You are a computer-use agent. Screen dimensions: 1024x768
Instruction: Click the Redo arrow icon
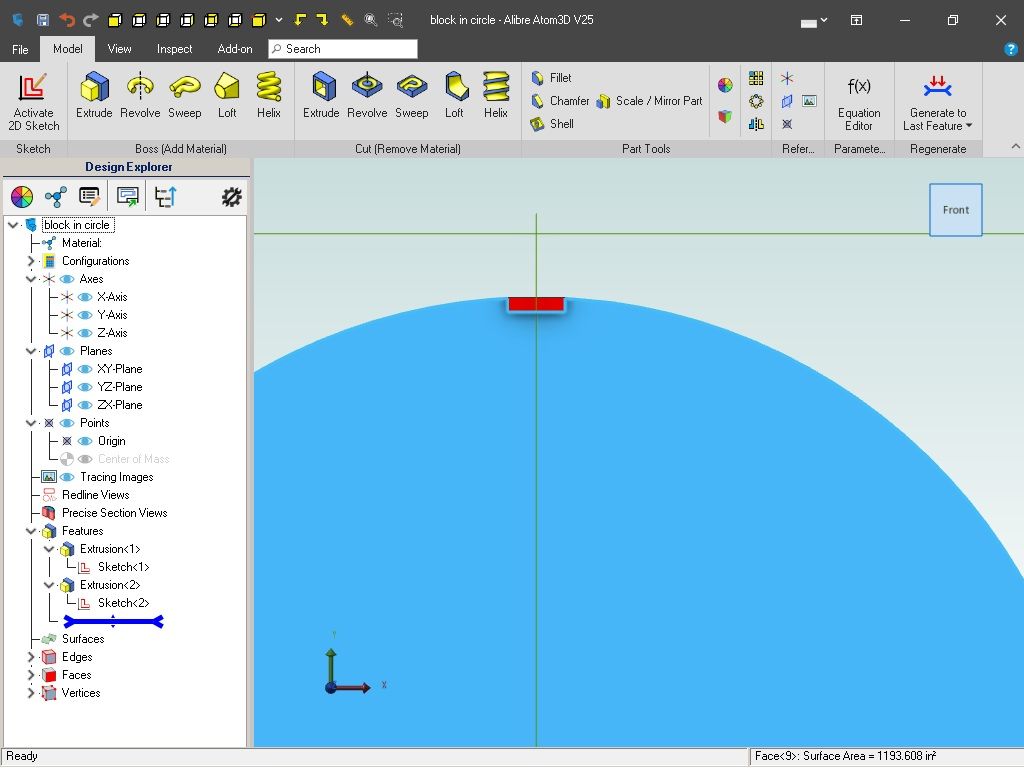pos(91,20)
